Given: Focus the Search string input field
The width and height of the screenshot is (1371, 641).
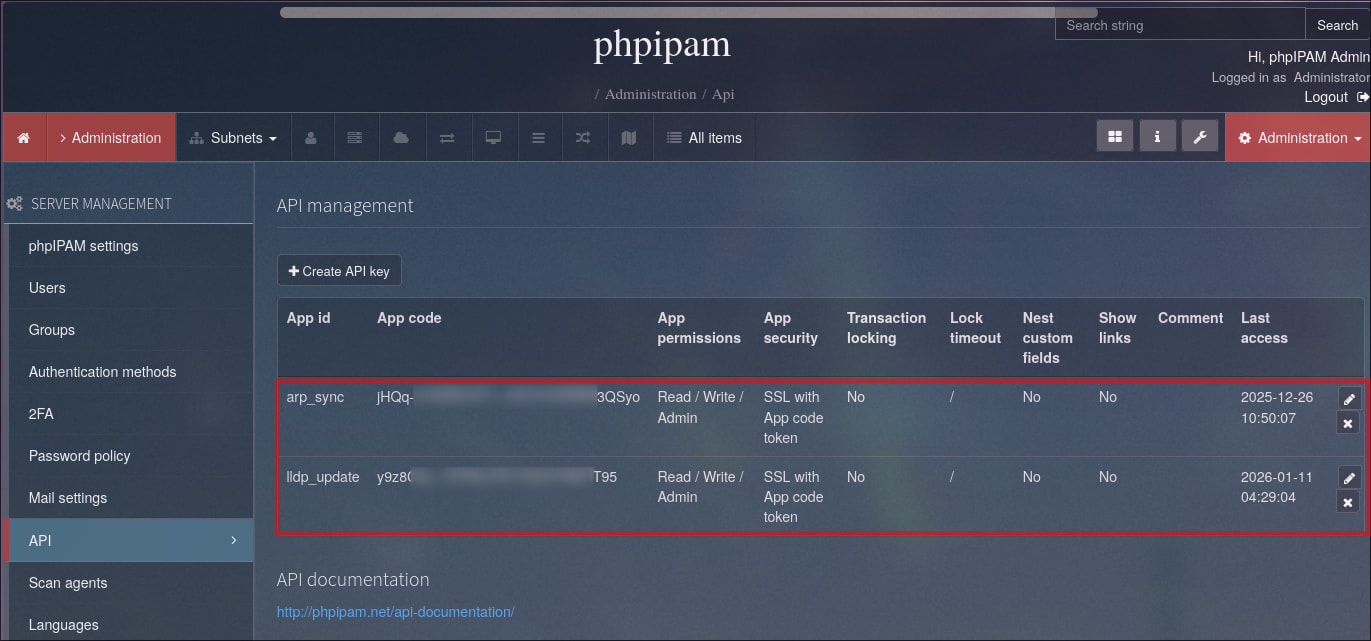Looking at the screenshot, I should point(1179,25).
